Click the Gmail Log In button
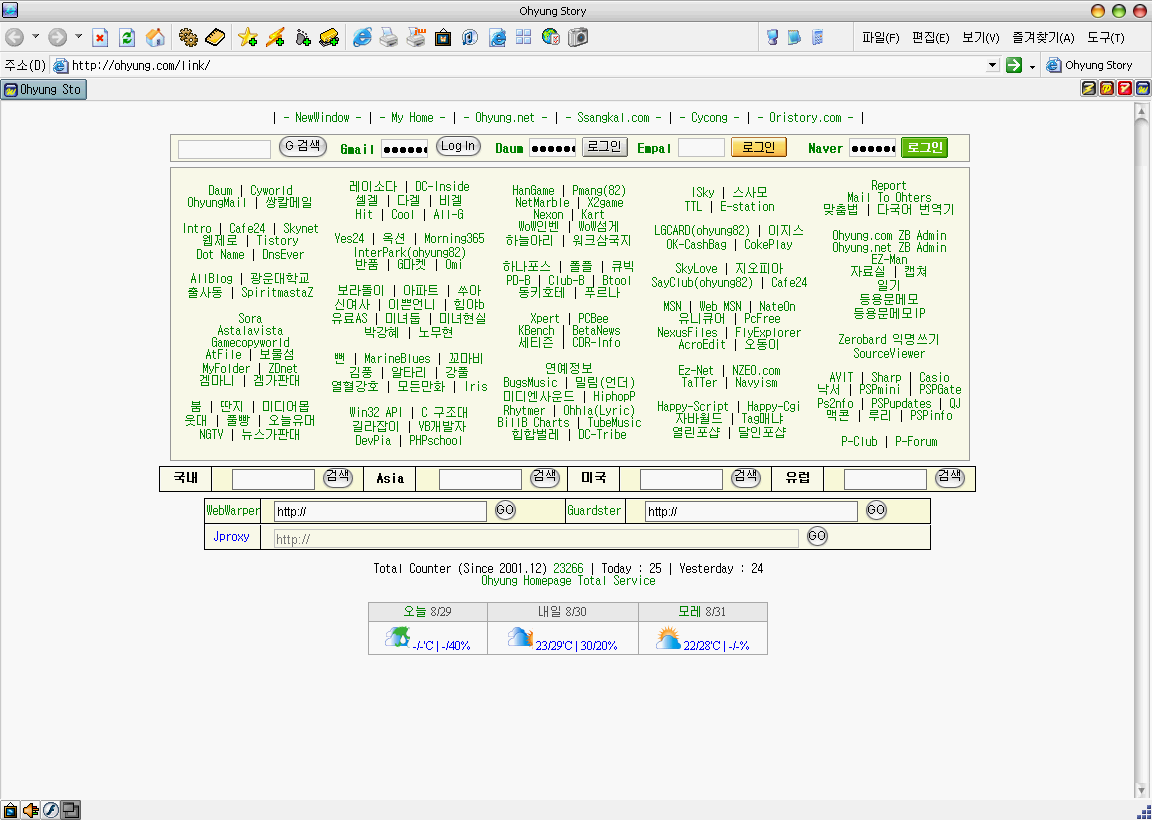Image resolution: width=1152 pixels, height=820 pixels. coord(458,146)
